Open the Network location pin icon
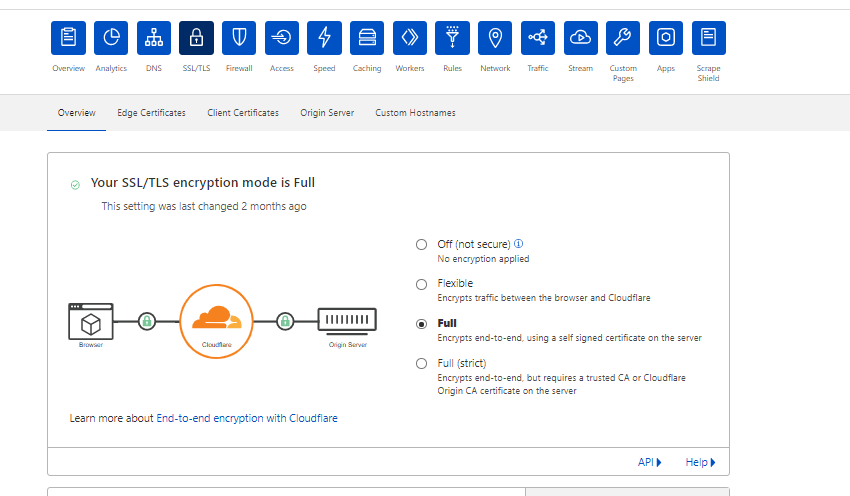Image resolution: width=850 pixels, height=496 pixels. pyautogui.click(x=495, y=38)
